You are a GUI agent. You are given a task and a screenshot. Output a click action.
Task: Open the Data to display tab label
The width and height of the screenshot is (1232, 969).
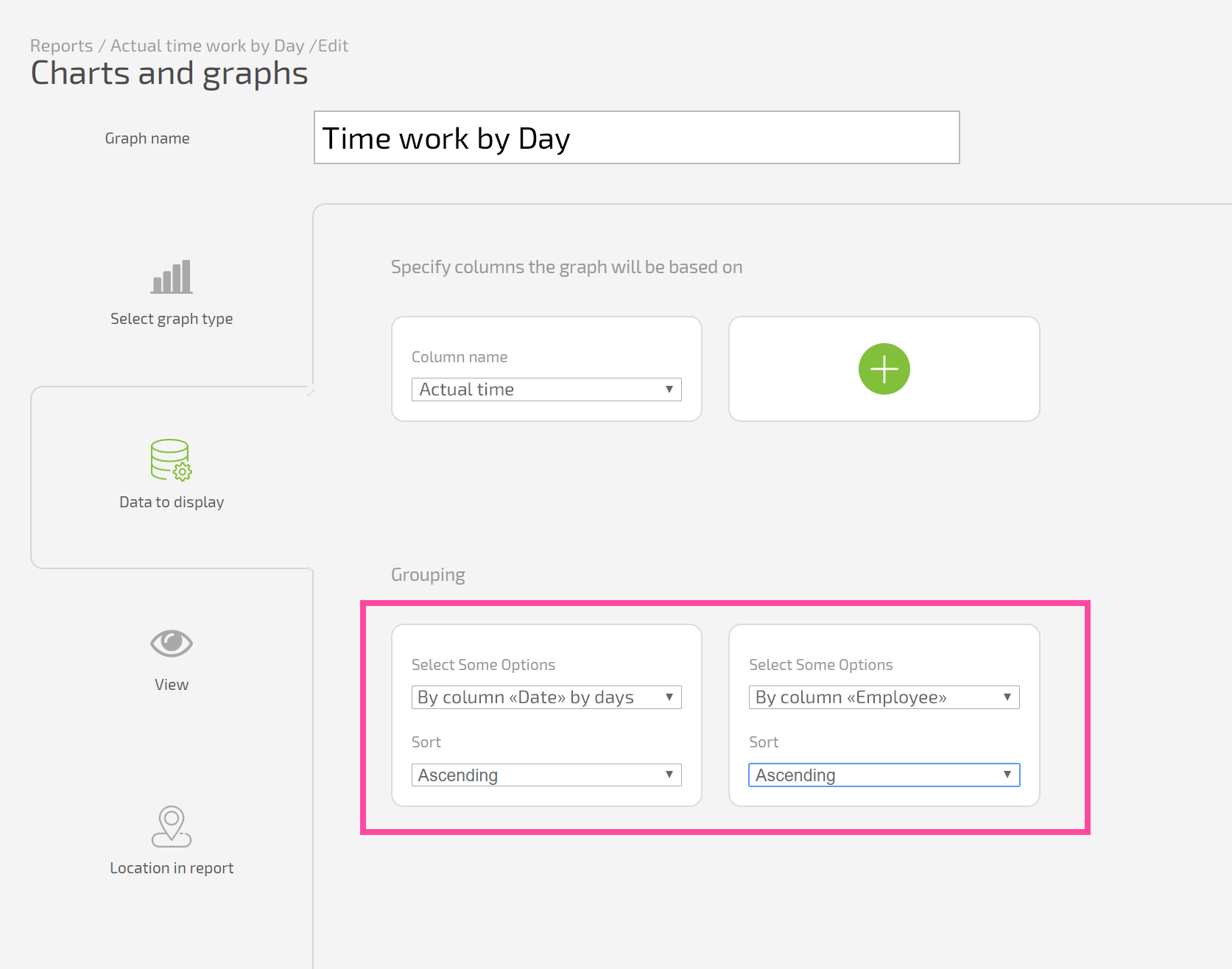tap(172, 502)
